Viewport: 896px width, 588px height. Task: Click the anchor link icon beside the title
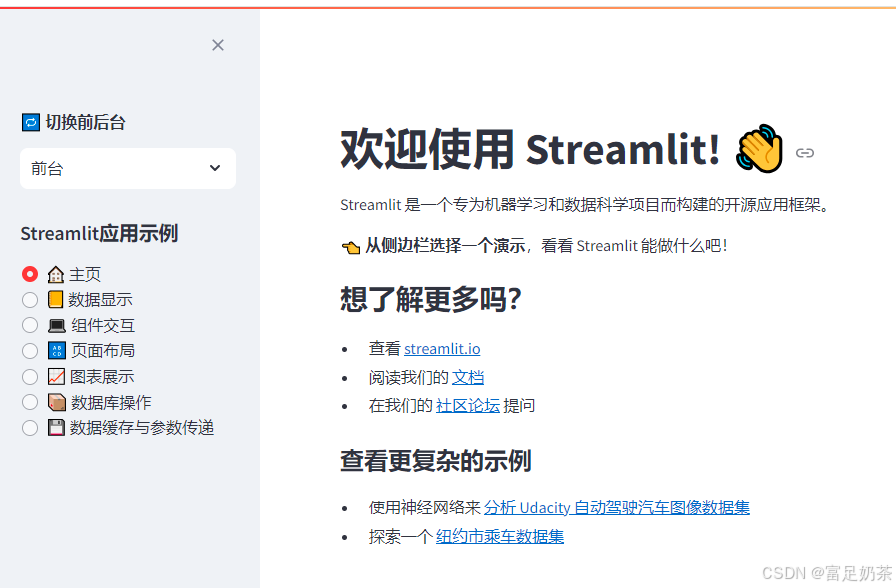pyautogui.click(x=805, y=153)
